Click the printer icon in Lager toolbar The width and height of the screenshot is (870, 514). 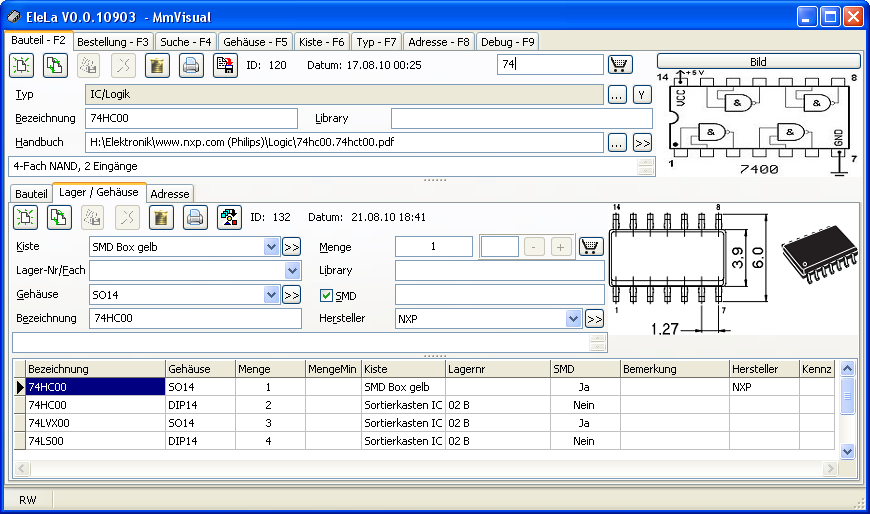(x=195, y=217)
